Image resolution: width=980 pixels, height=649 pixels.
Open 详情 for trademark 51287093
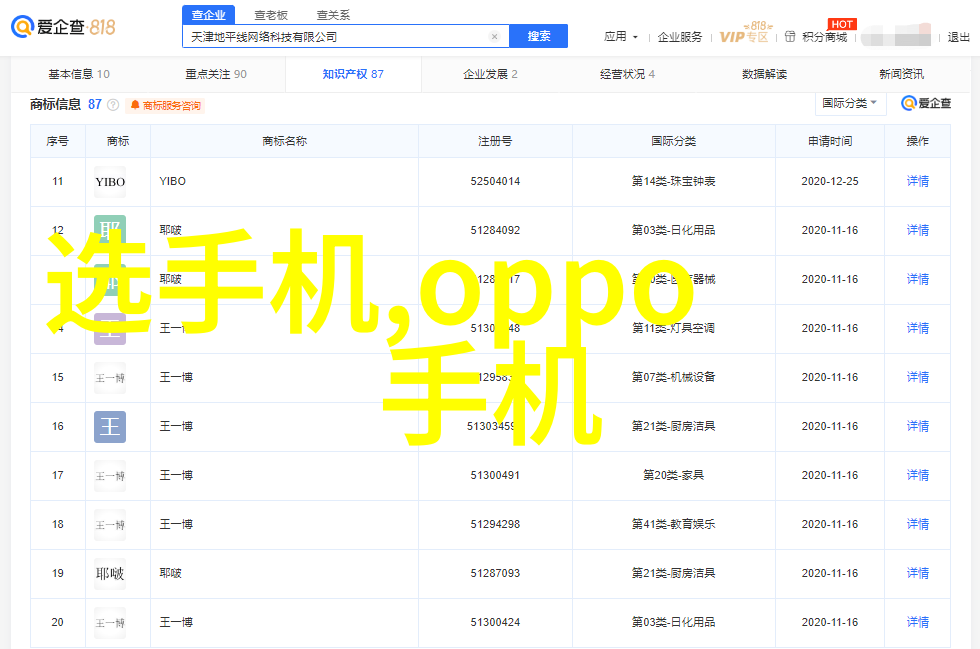[x=918, y=573]
